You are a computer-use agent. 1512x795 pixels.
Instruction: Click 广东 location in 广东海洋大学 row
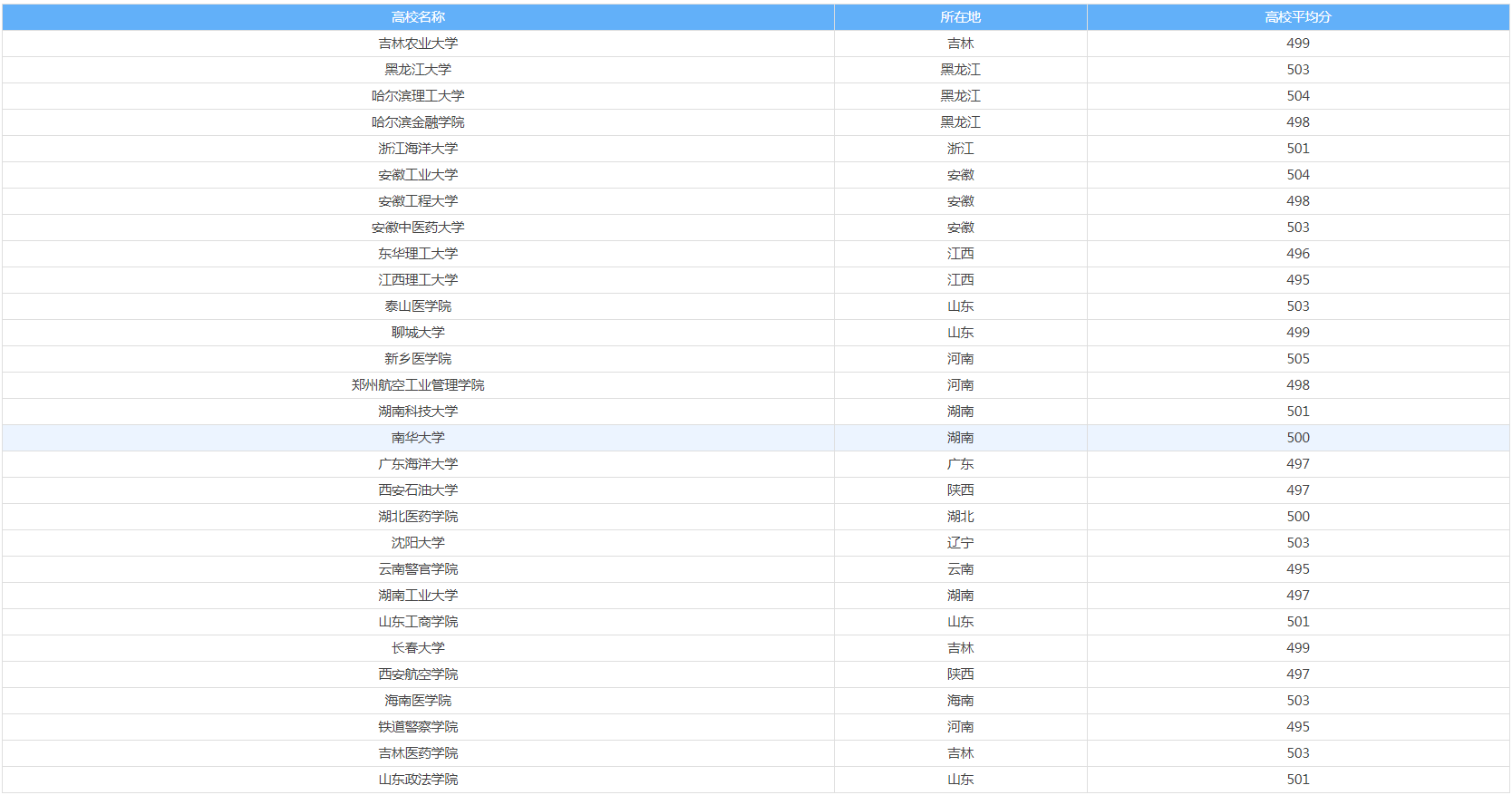tap(961, 464)
